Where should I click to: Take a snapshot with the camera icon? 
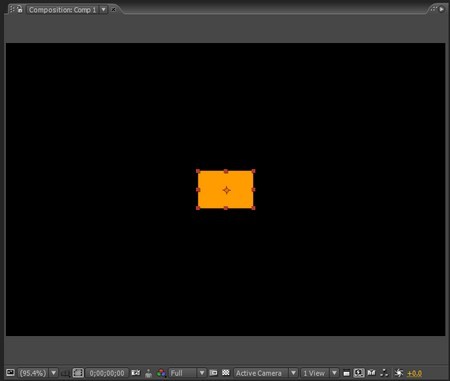click(x=136, y=373)
